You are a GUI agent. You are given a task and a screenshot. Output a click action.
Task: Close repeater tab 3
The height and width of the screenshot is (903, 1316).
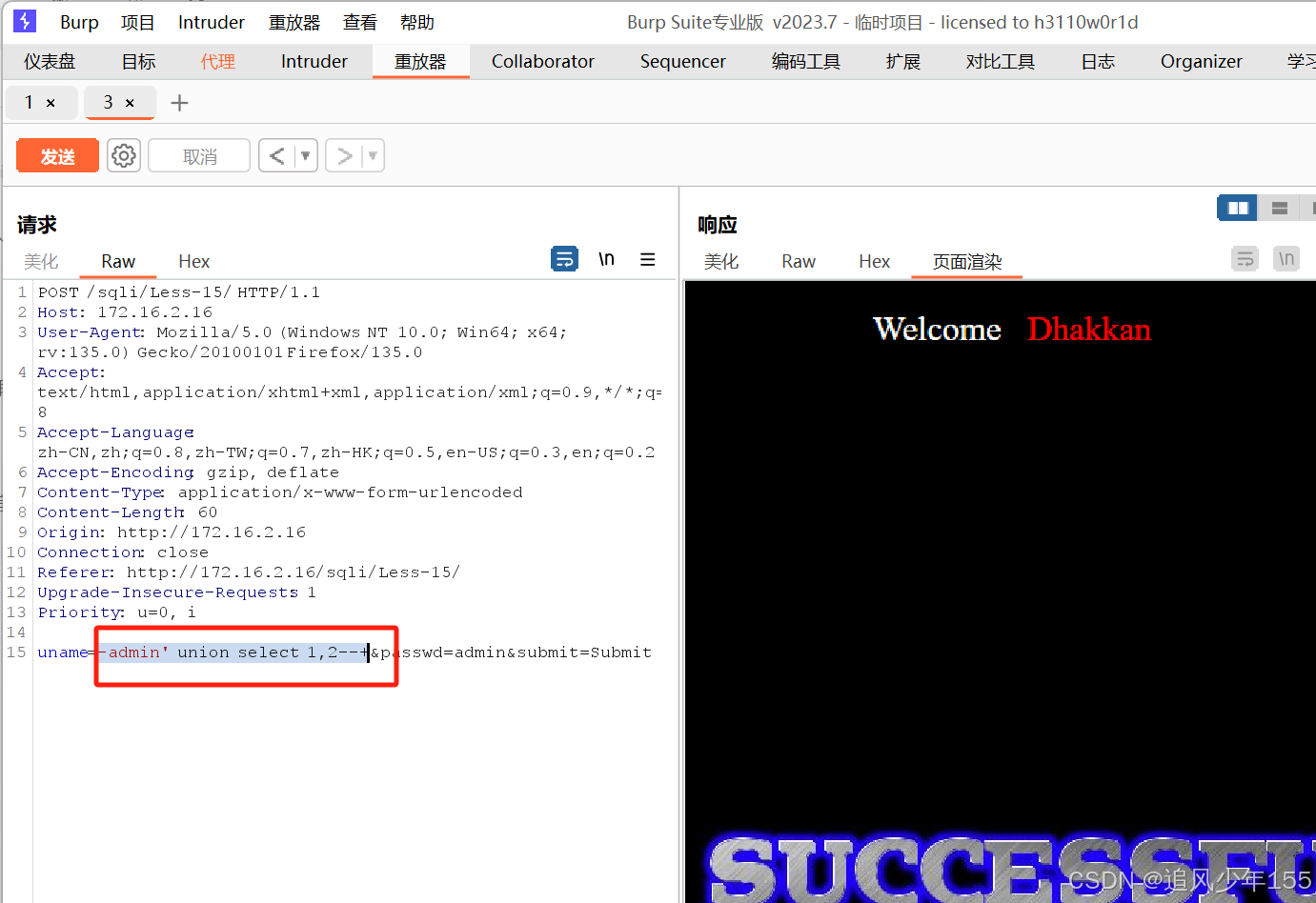(x=130, y=103)
